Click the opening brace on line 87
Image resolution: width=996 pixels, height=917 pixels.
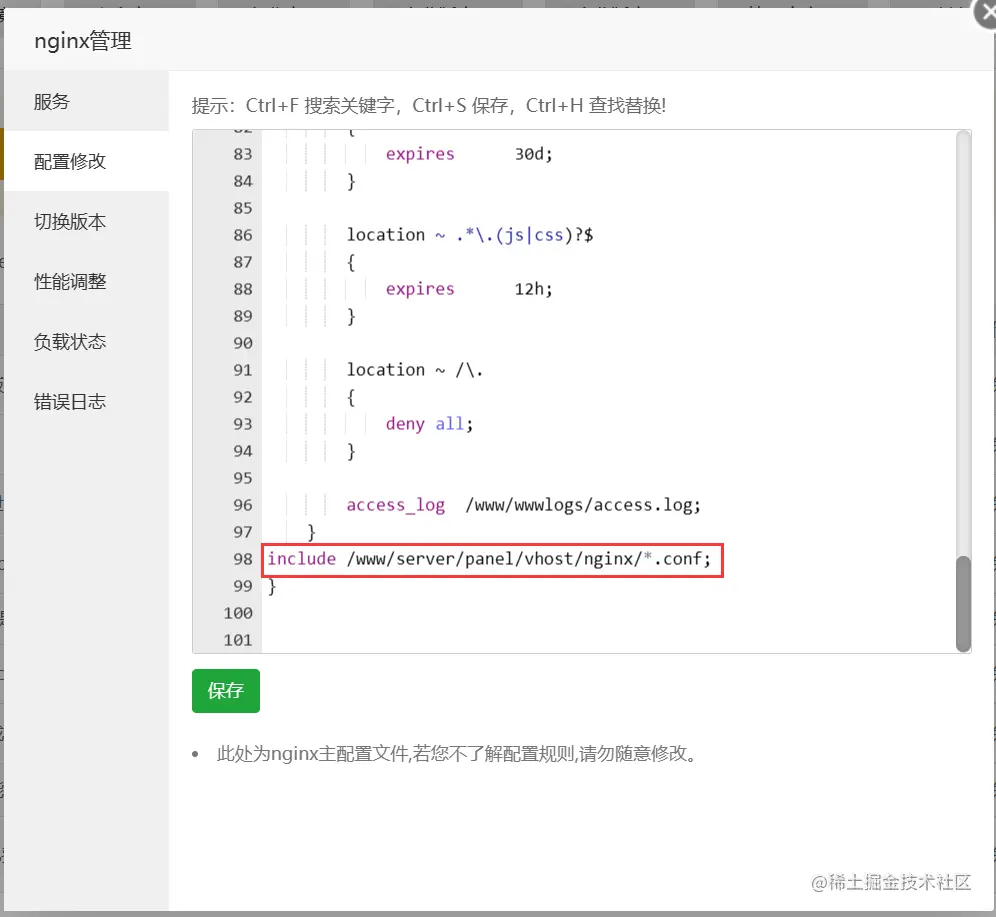point(351,262)
